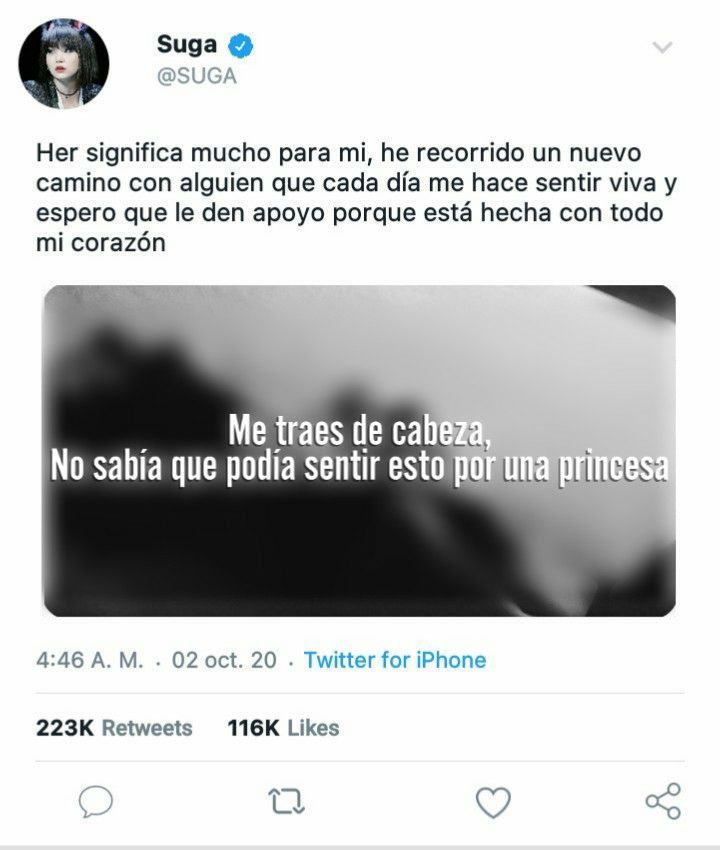Open the attached grayscale image
Image resolution: width=720 pixels, height=850 pixels.
(x=359, y=450)
